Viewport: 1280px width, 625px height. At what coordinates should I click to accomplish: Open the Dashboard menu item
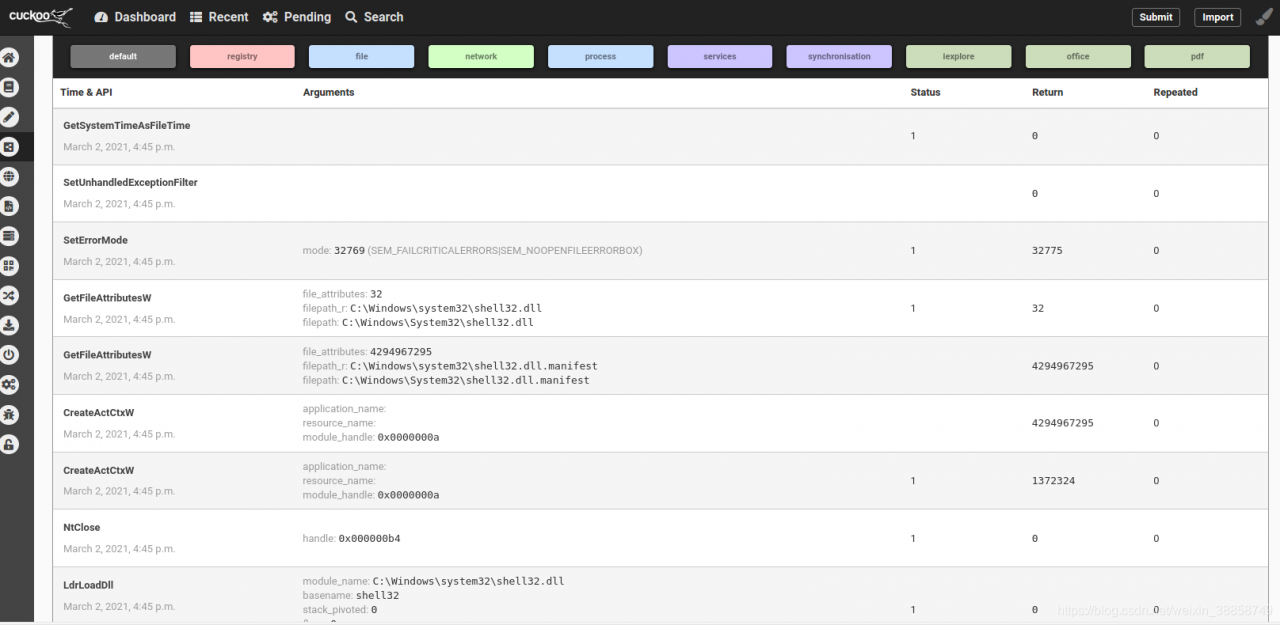pos(135,17)
